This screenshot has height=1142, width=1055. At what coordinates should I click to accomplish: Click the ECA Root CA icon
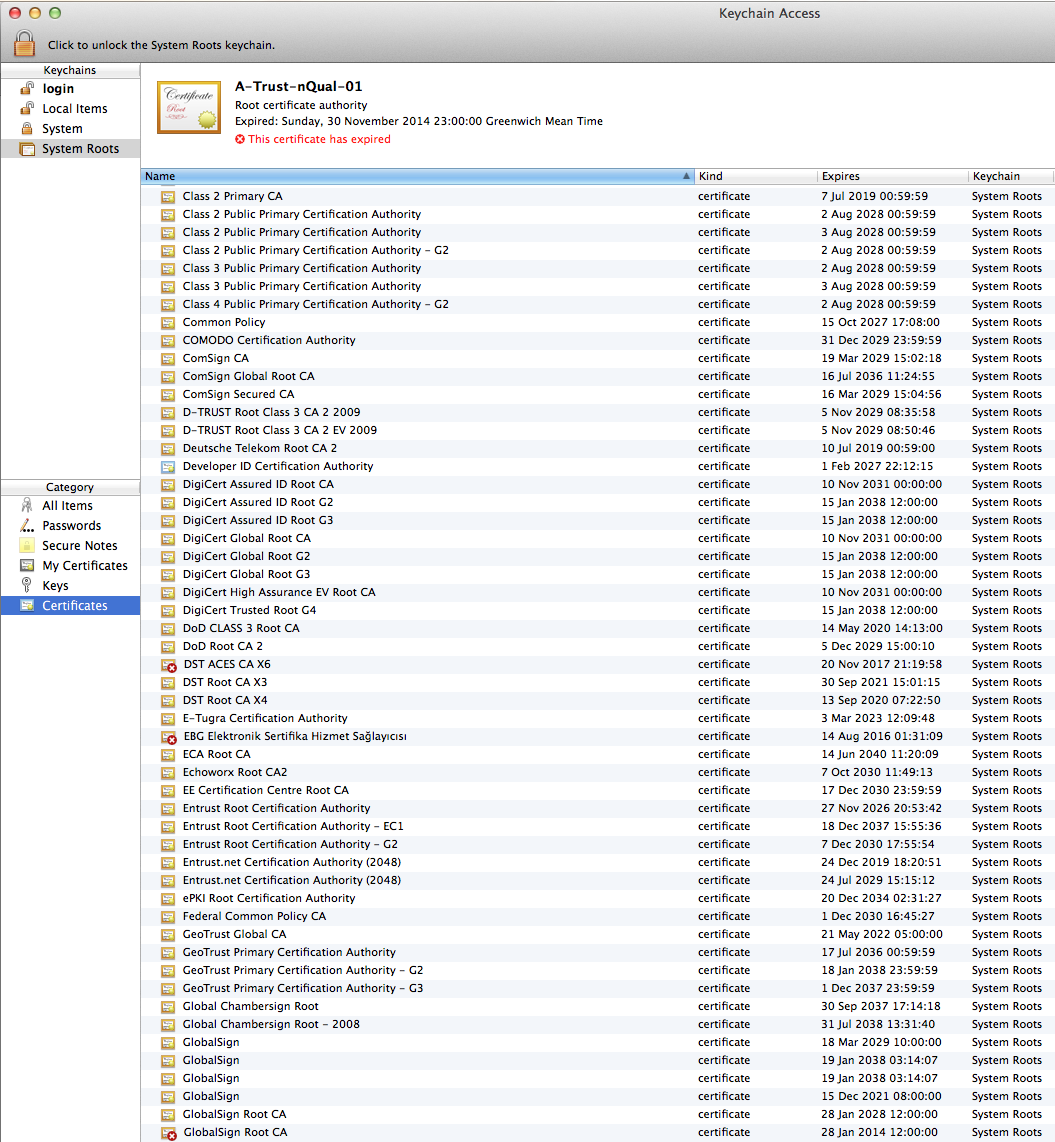(167, 755)
